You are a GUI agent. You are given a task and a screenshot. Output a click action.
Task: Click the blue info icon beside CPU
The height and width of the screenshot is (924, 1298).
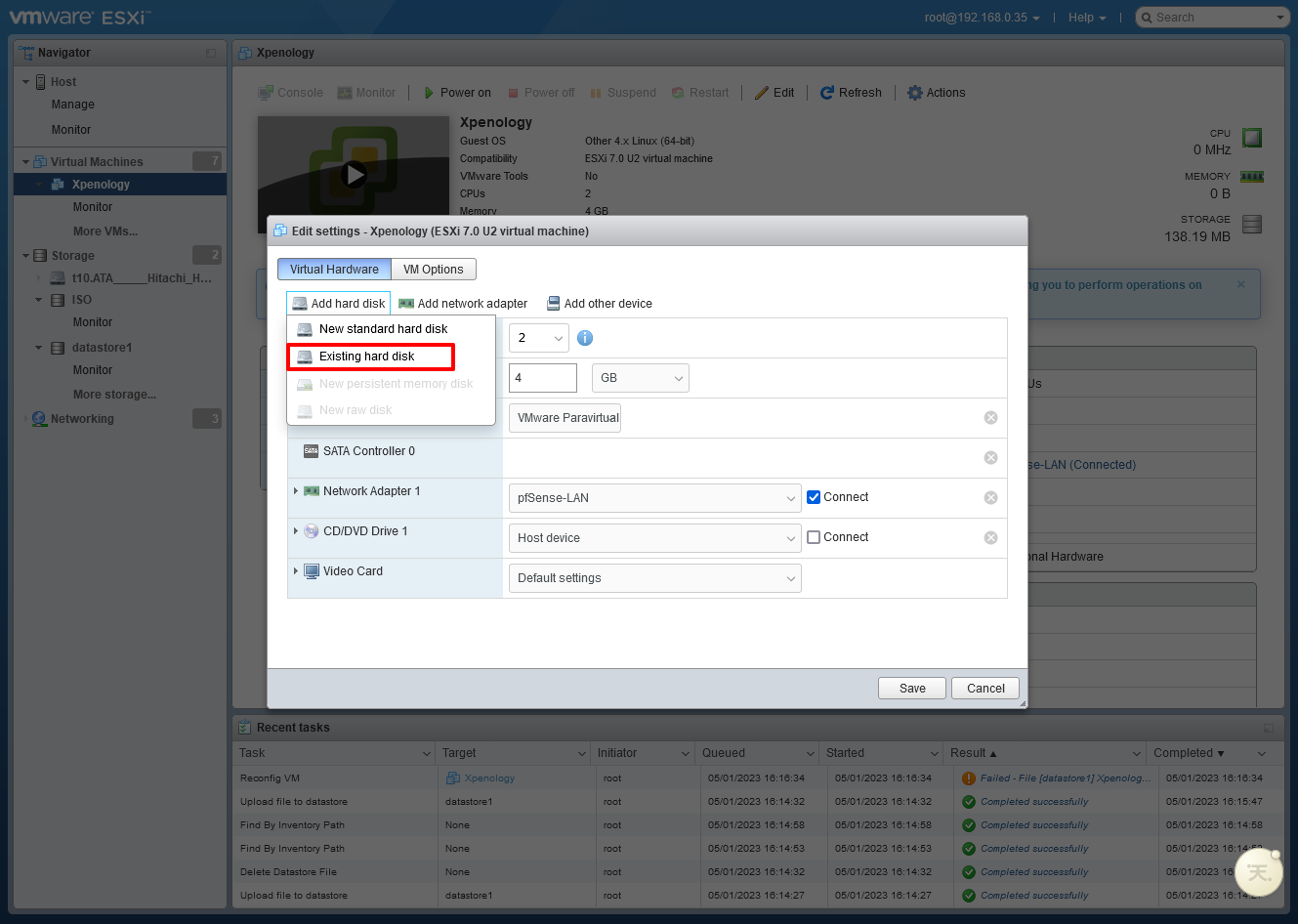[585, 338]
